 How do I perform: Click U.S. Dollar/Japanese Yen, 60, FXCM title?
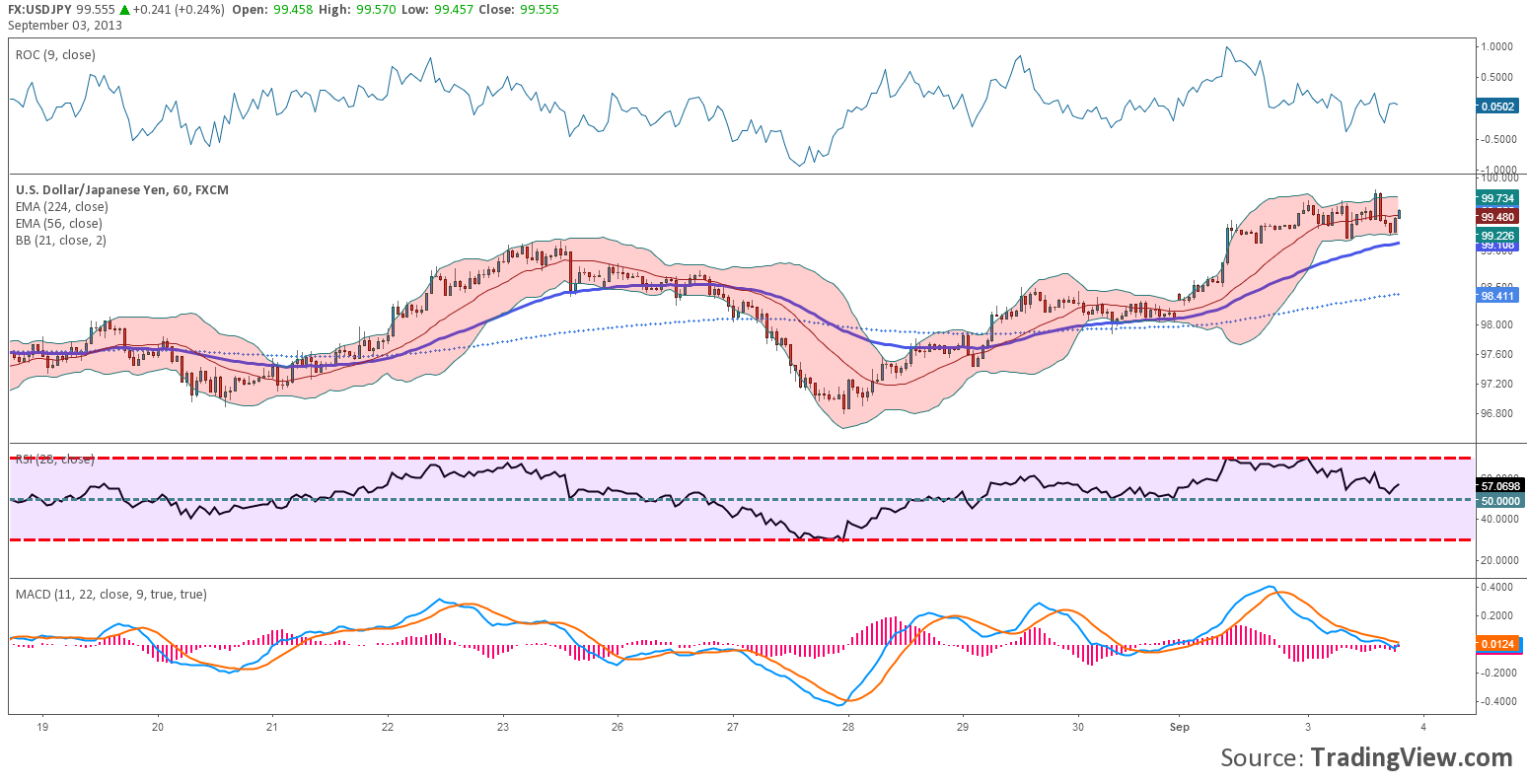pyautogui.click(x=121, y=189)
